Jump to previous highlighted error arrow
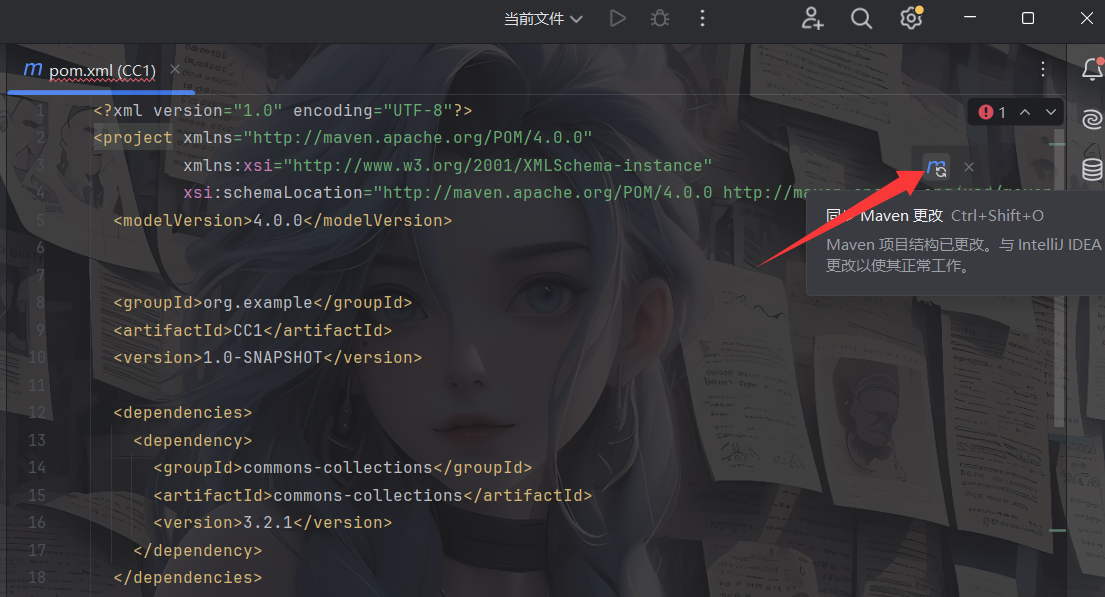1105x597 pixels. (1025, 113)
